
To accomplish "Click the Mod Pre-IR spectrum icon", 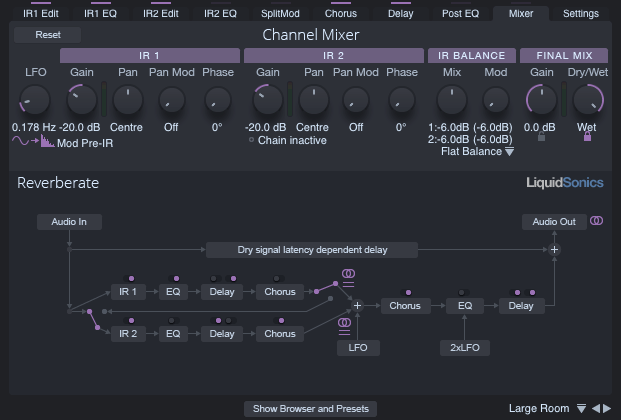I will pyautogui.click(x=48, y=141).
